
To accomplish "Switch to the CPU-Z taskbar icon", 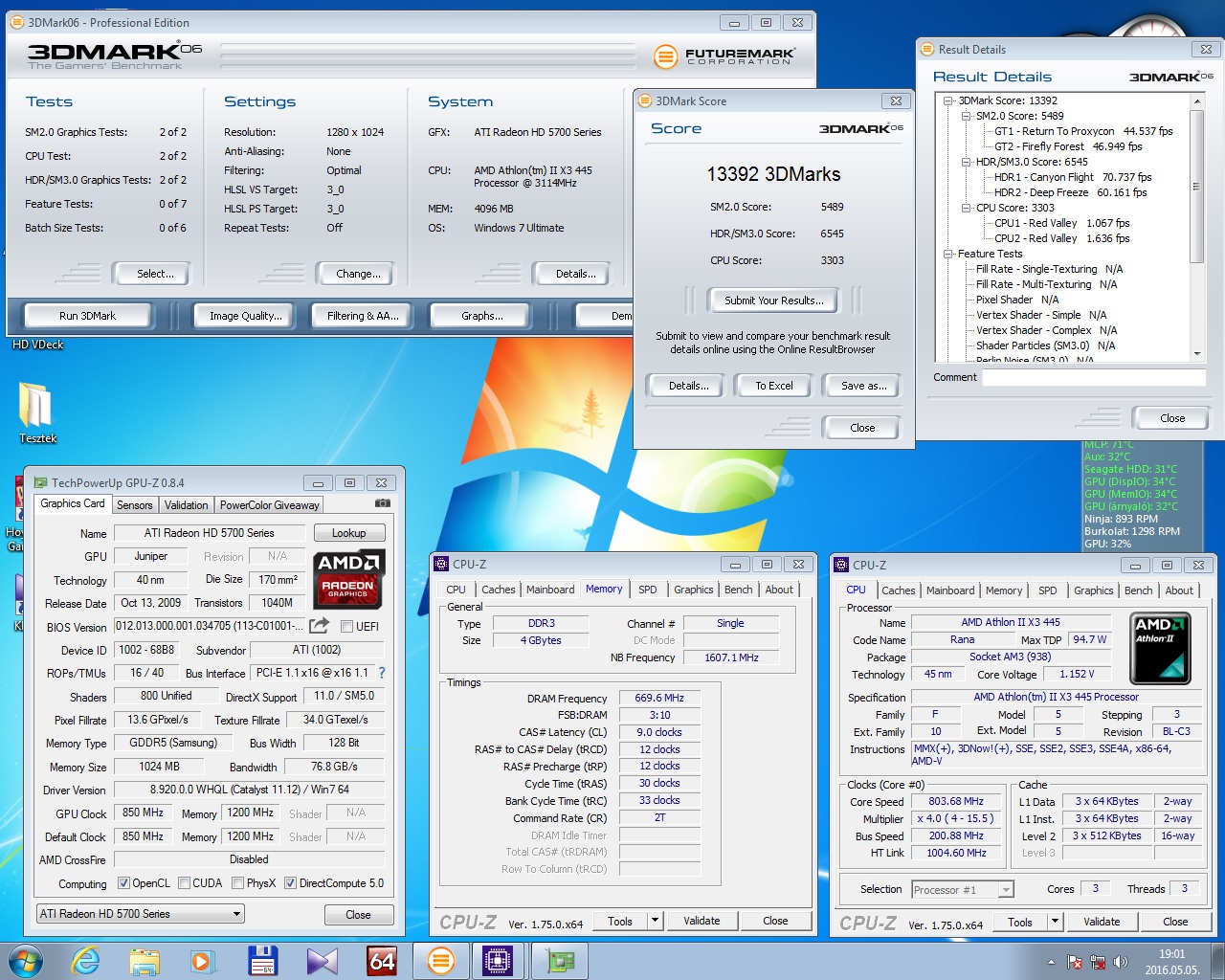I will tap(499, 961).
